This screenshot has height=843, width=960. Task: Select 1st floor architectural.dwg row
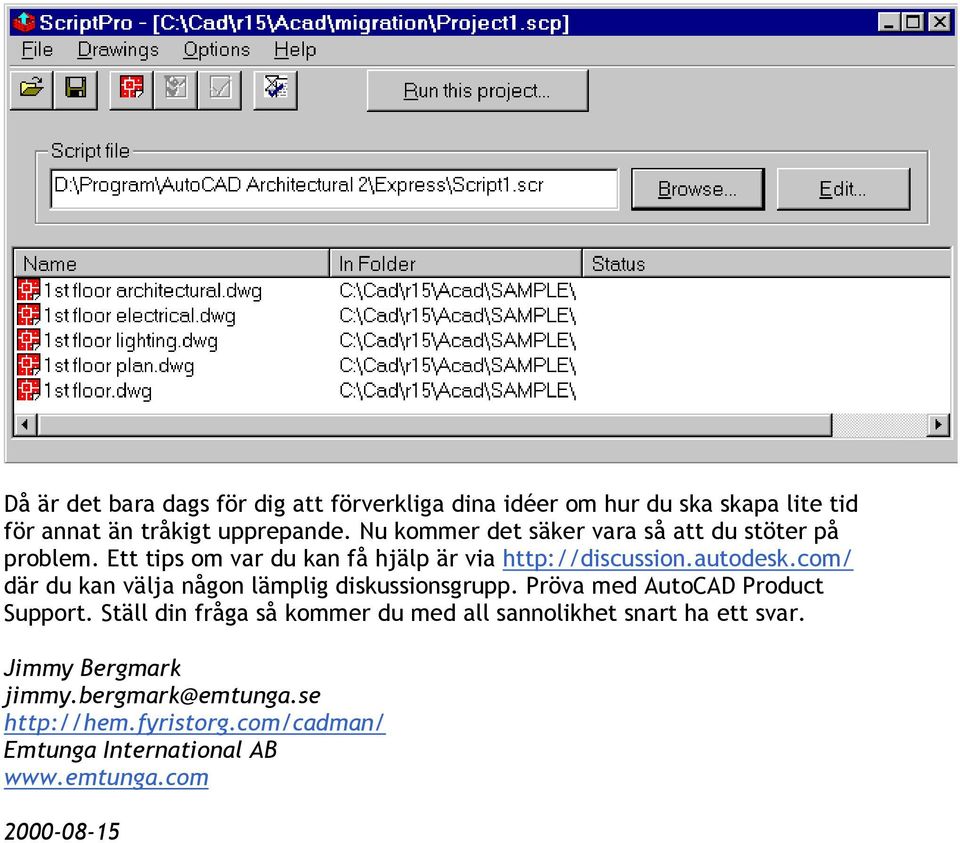(482, 290)
